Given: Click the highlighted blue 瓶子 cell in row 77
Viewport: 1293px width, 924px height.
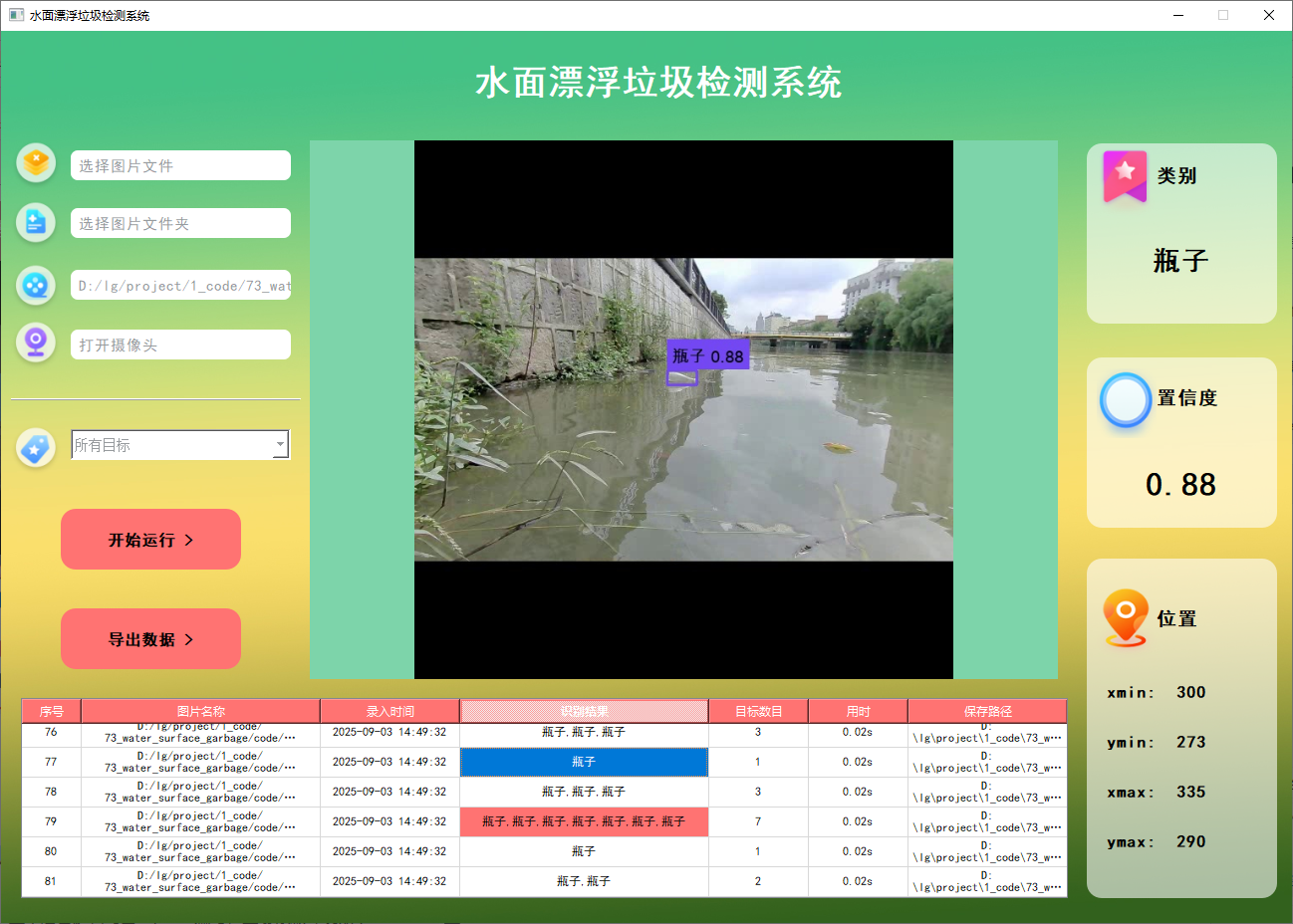Looking at the screenshot, I should pyautogui.click(x=584, y=762).
